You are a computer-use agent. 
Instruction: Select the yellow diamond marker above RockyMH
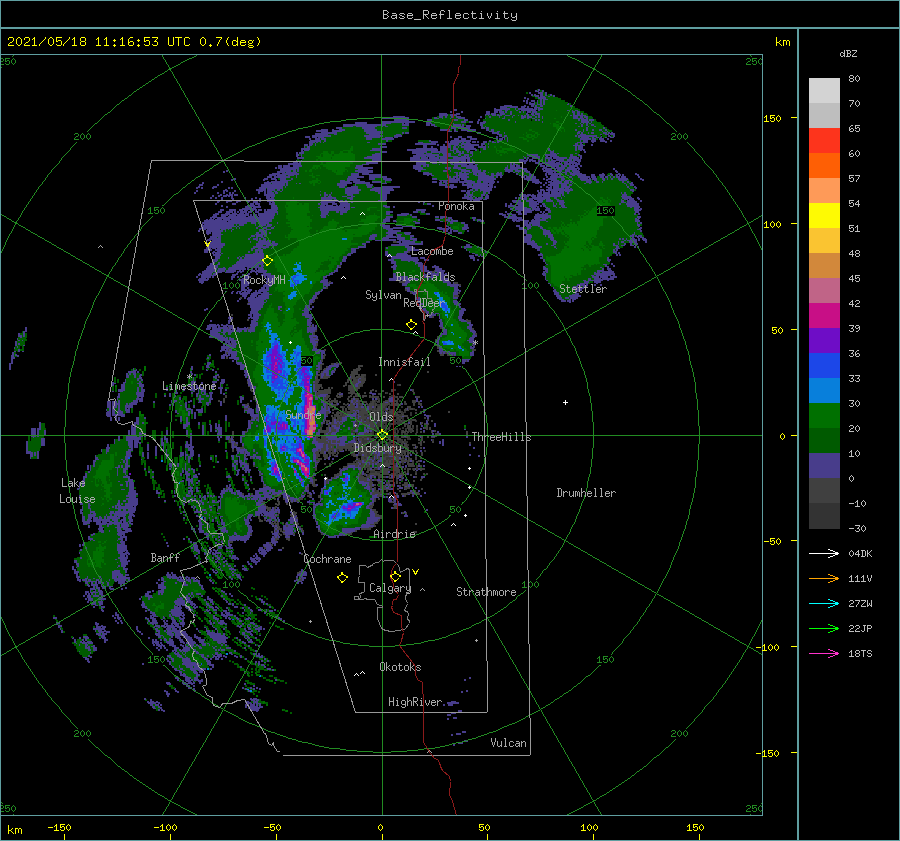pyautogui.click(x=267, y=261)
